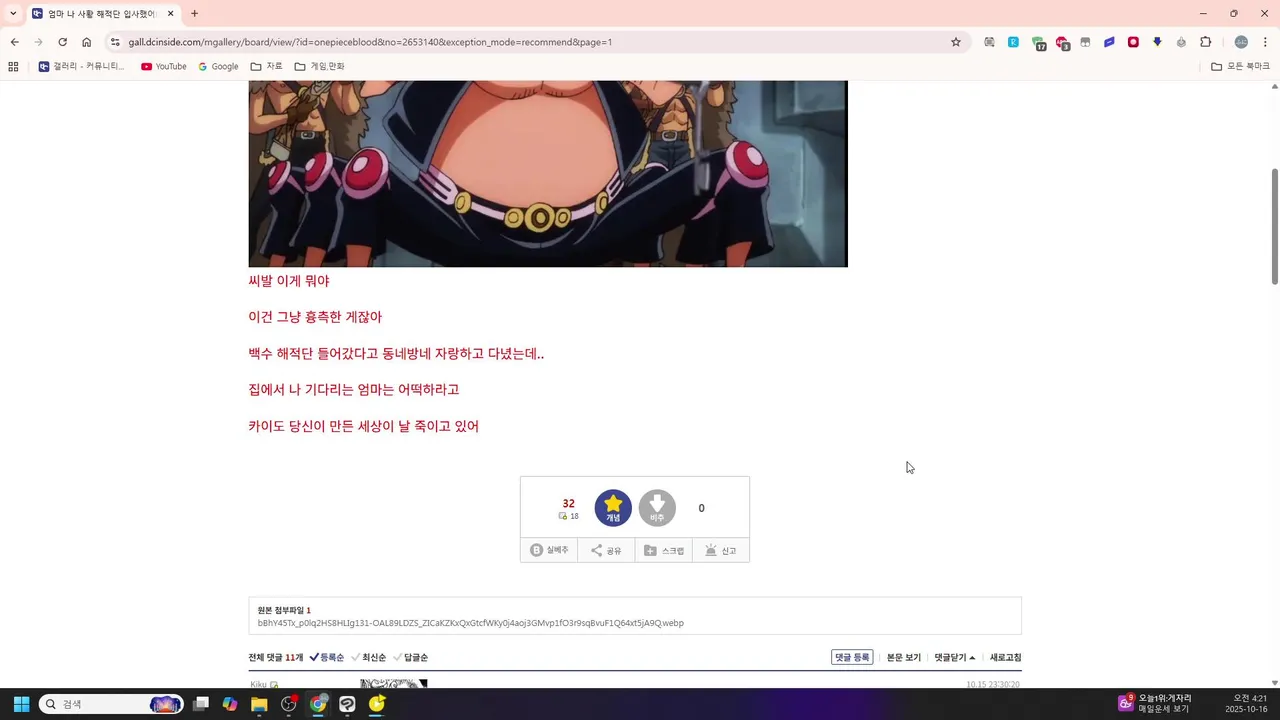Viewport: 1280px width, 720px height.
Task: Go to the browser home page
Action: coord(87,42)
